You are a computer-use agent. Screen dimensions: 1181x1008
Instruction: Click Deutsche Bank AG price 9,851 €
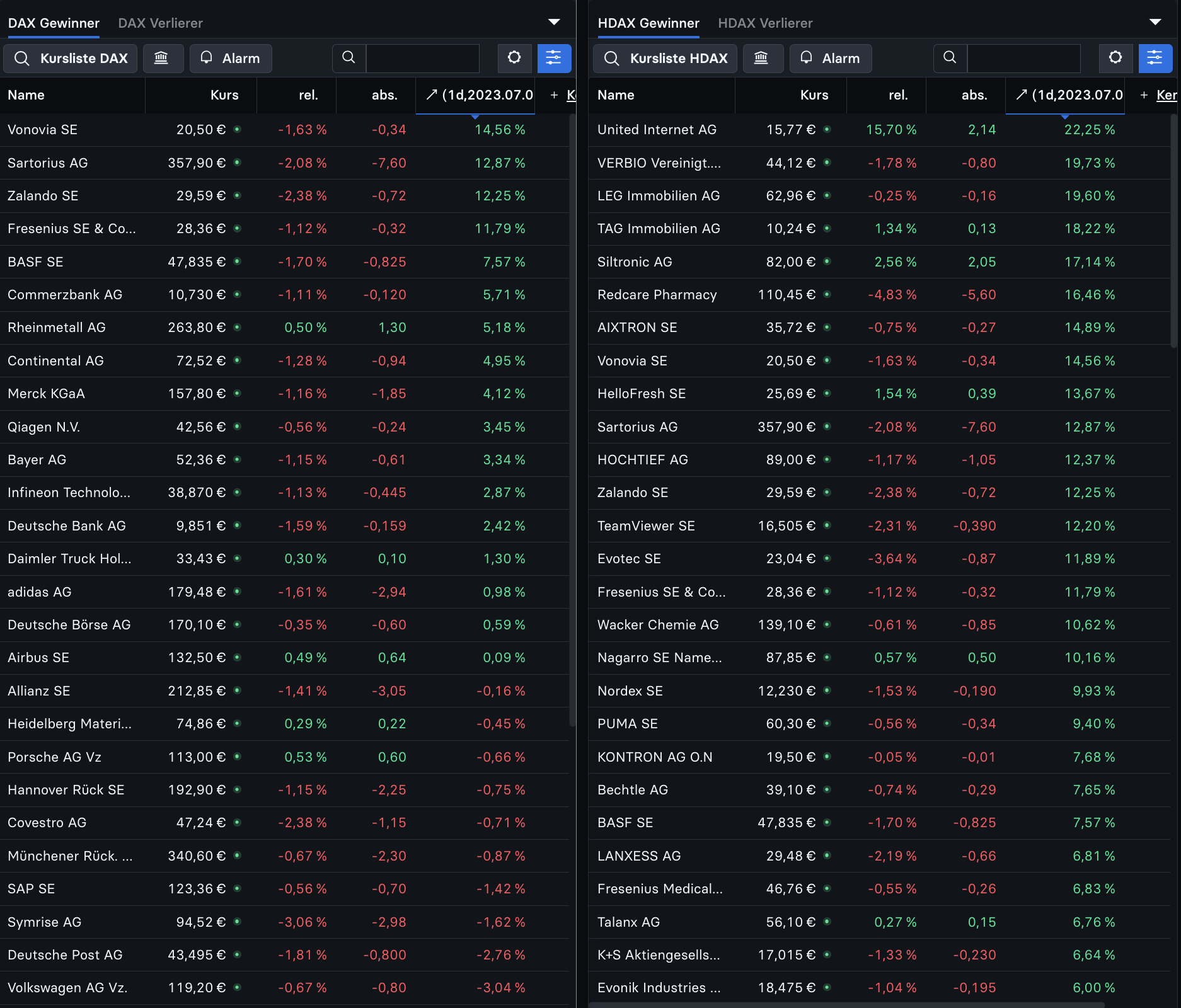tap(201, 526)
